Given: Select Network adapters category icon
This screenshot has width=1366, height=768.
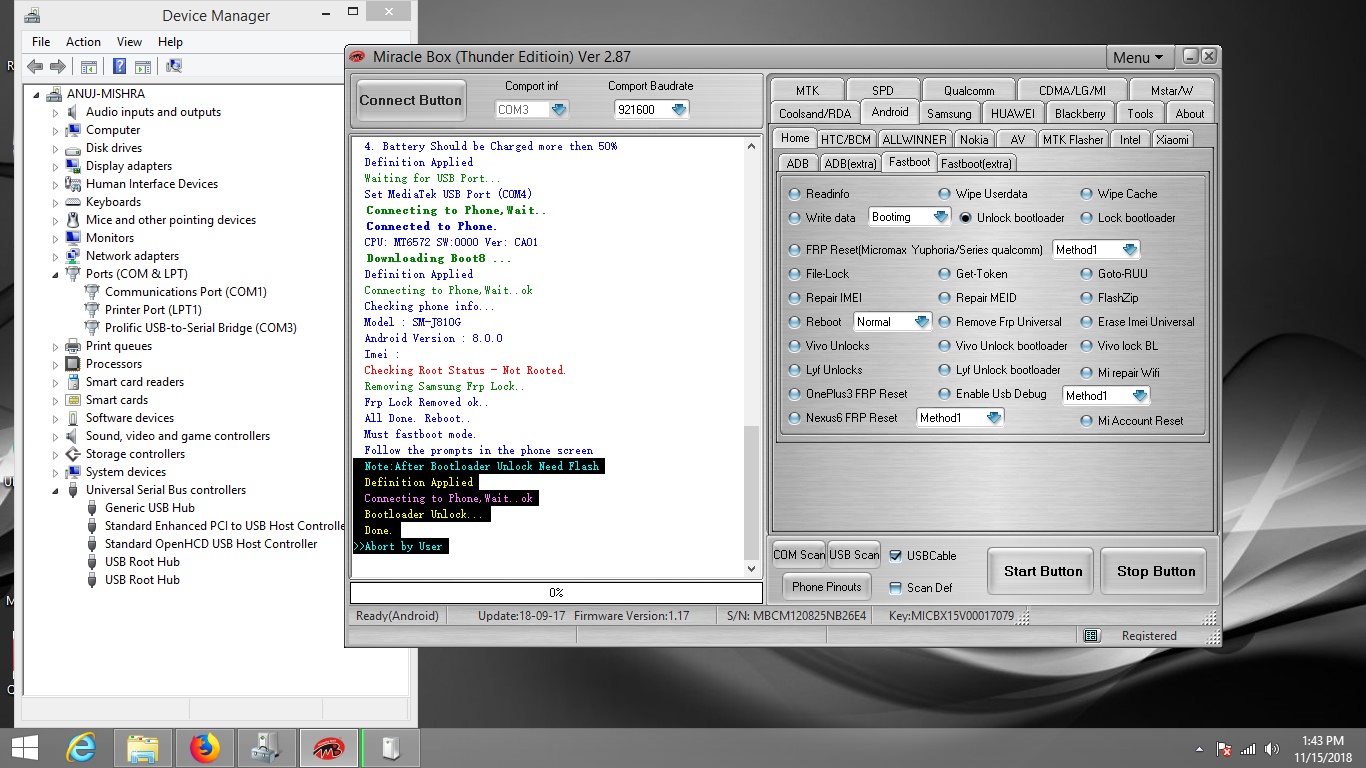Looking at the screenshot, I should 73,256.
